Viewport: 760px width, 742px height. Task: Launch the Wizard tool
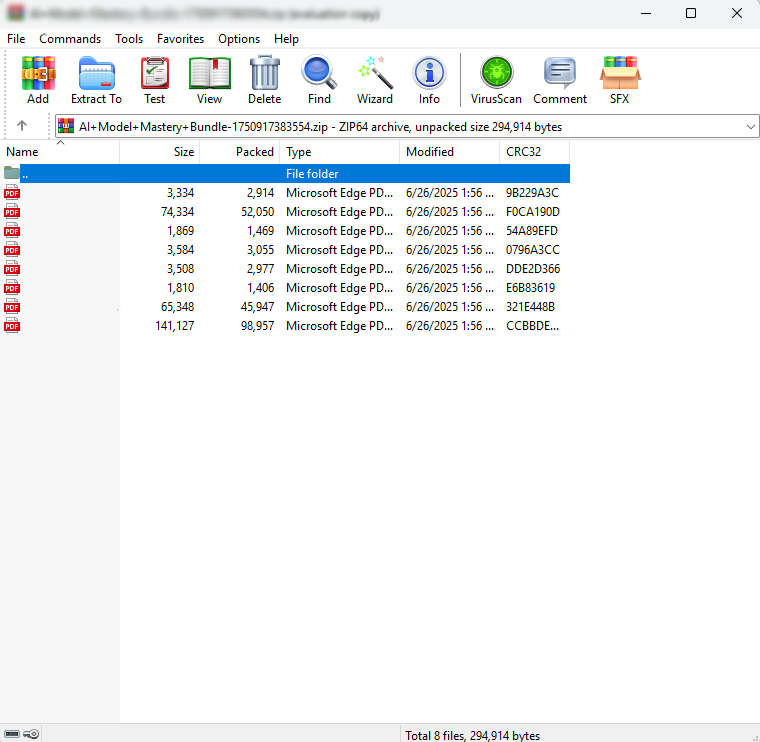[375, 80]
